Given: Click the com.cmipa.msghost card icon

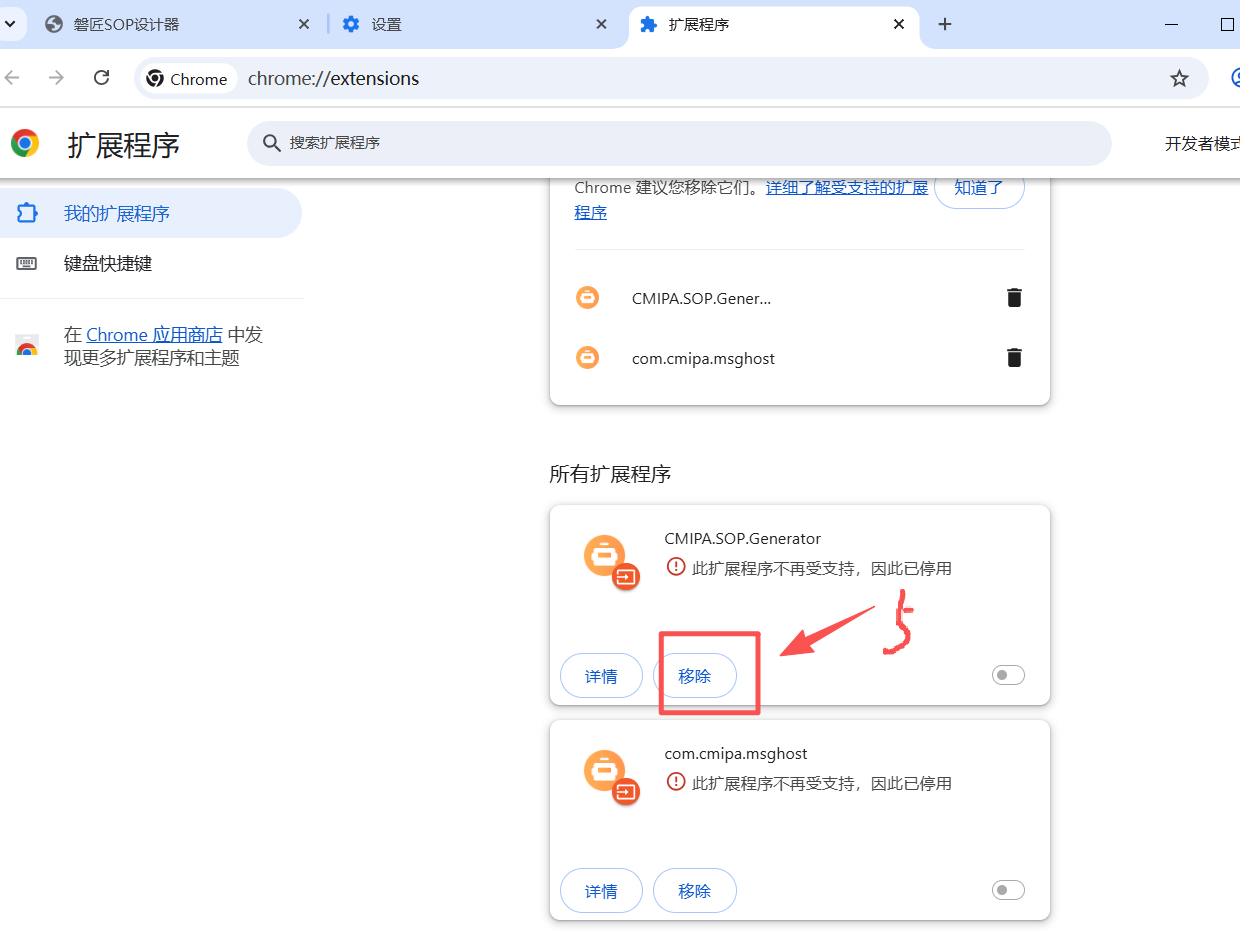Looking at the screenshot, I should [x=609, y=775].
